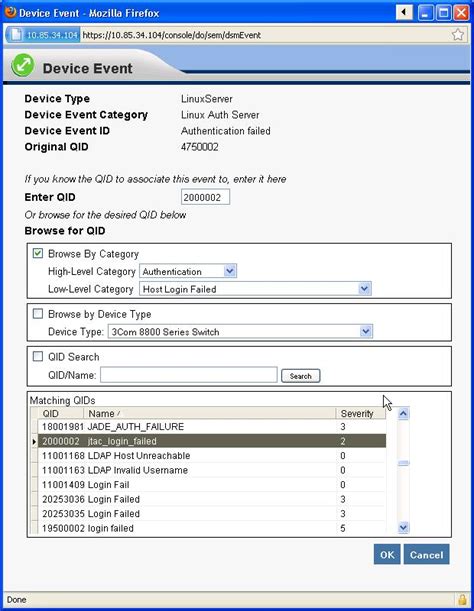Click the QID list scroll down arrow
Viewport: 474px width, 611px height.
pos(403,528)
